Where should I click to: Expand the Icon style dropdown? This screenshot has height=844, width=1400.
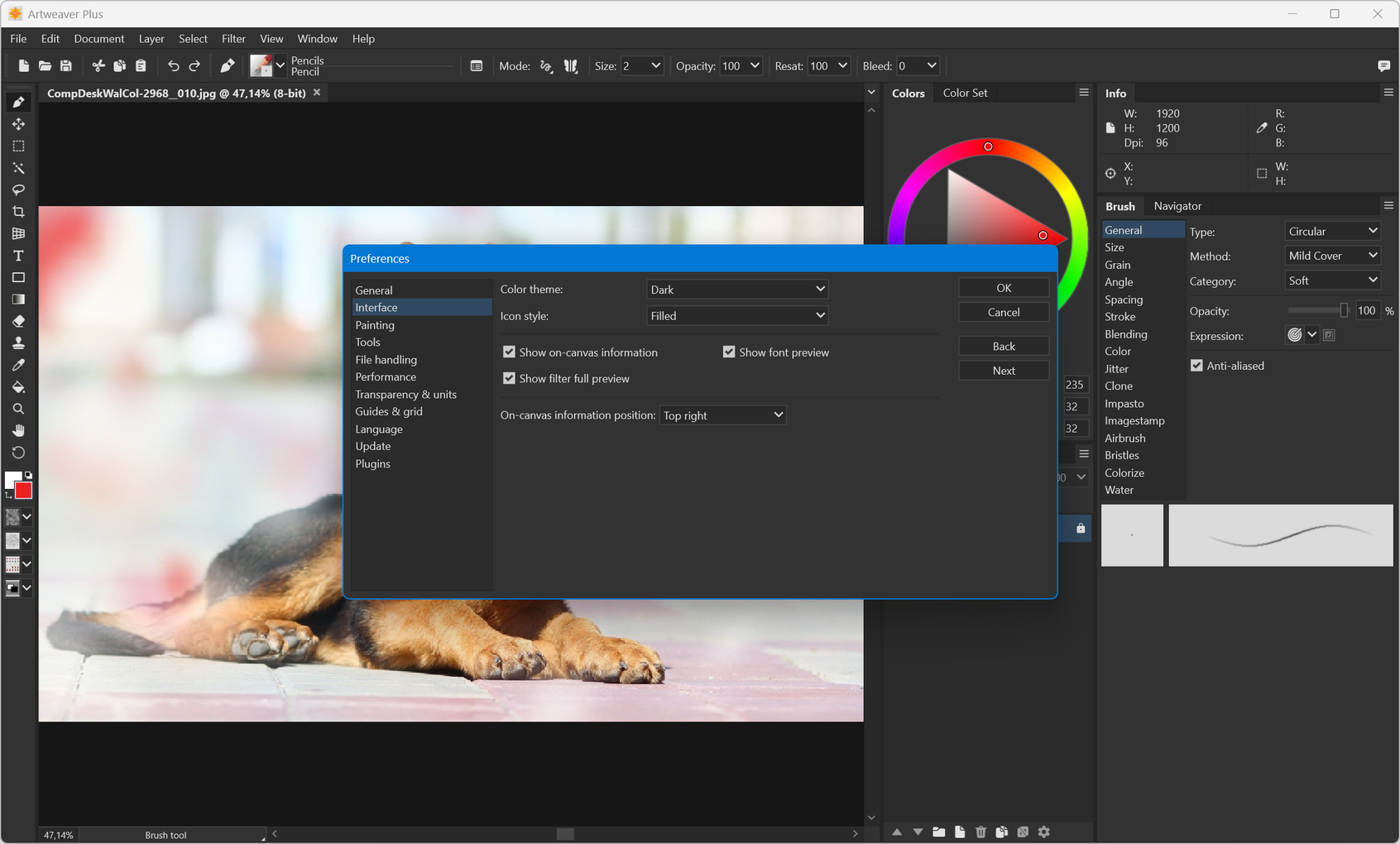pyautogui.click(x=736, y=316)
